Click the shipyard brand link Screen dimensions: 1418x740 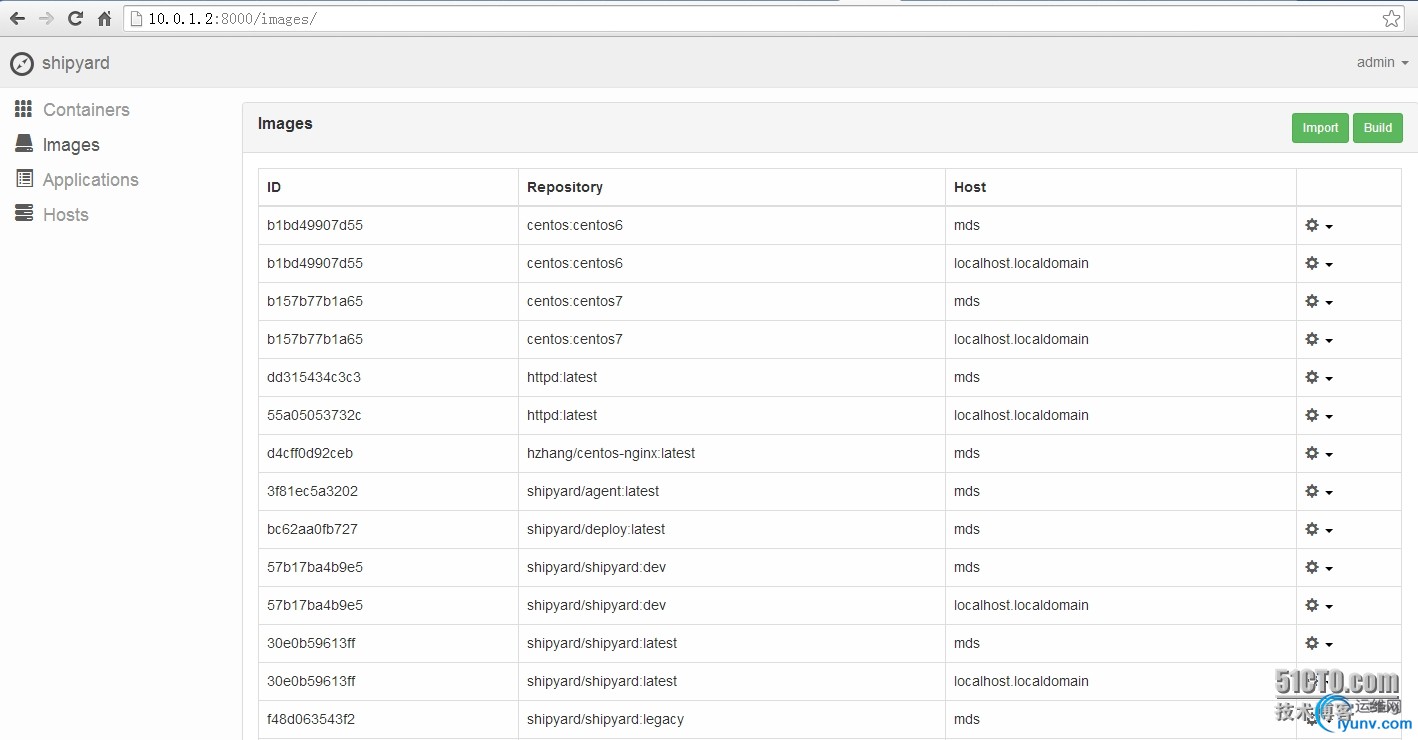coord(76,63)
